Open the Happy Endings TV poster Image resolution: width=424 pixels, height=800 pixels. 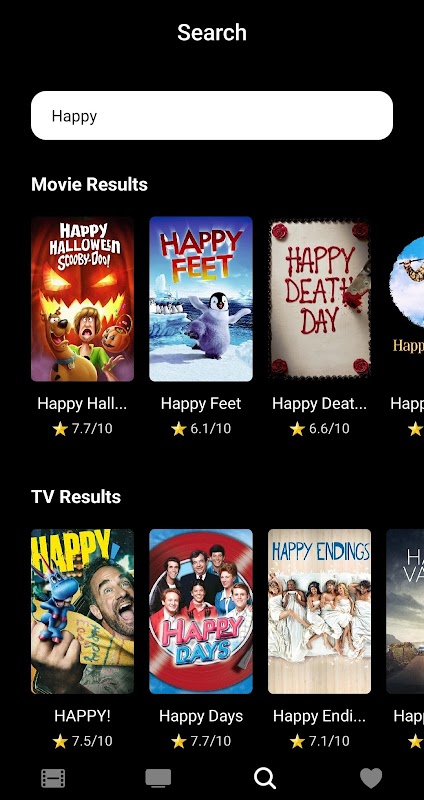319,611
